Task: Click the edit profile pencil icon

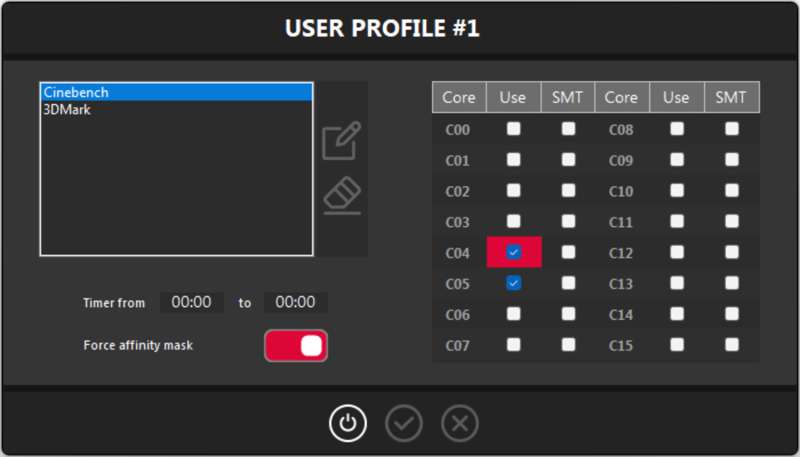Action: point(341,141)
